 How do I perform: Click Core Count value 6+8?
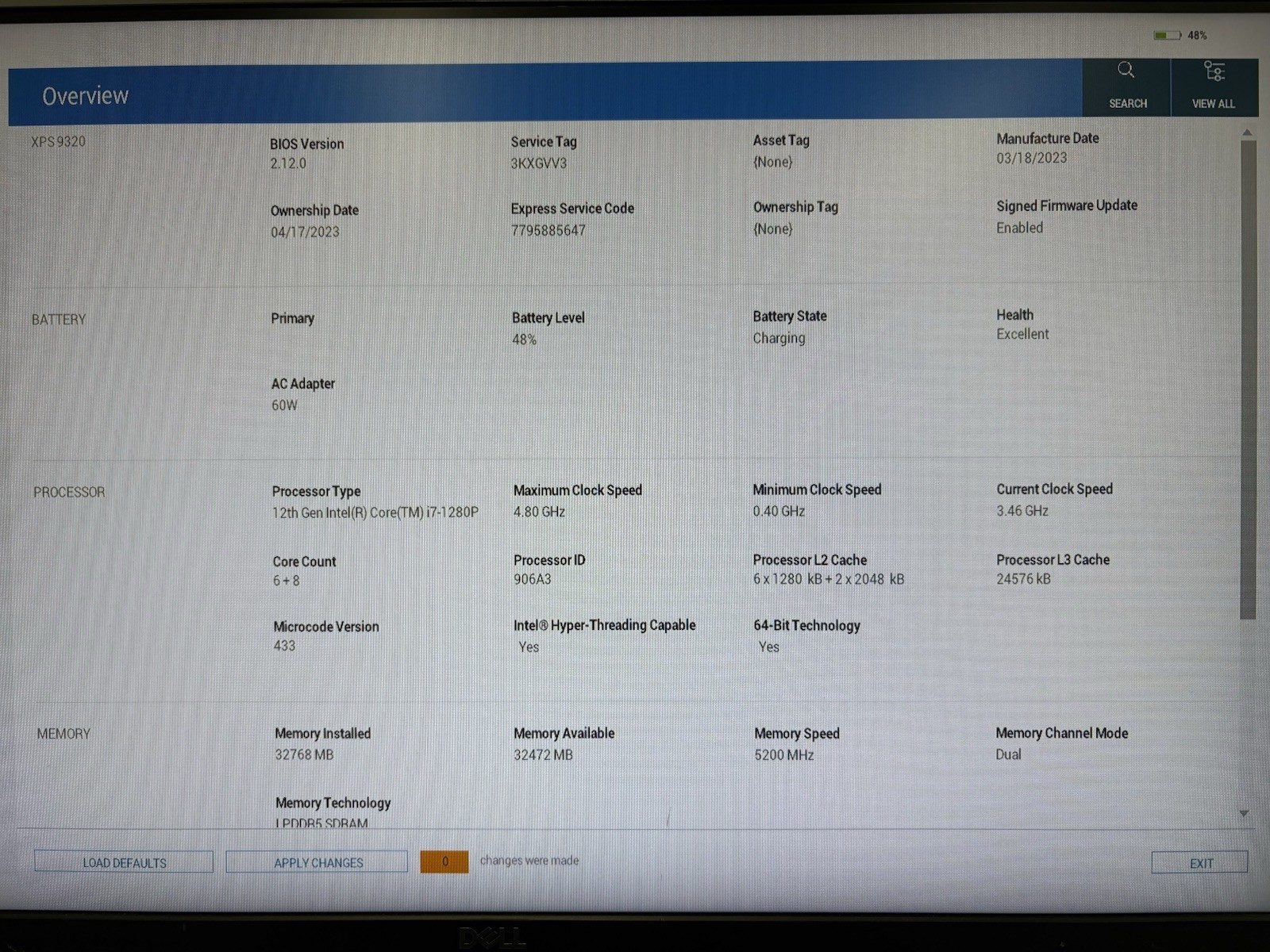286,581
